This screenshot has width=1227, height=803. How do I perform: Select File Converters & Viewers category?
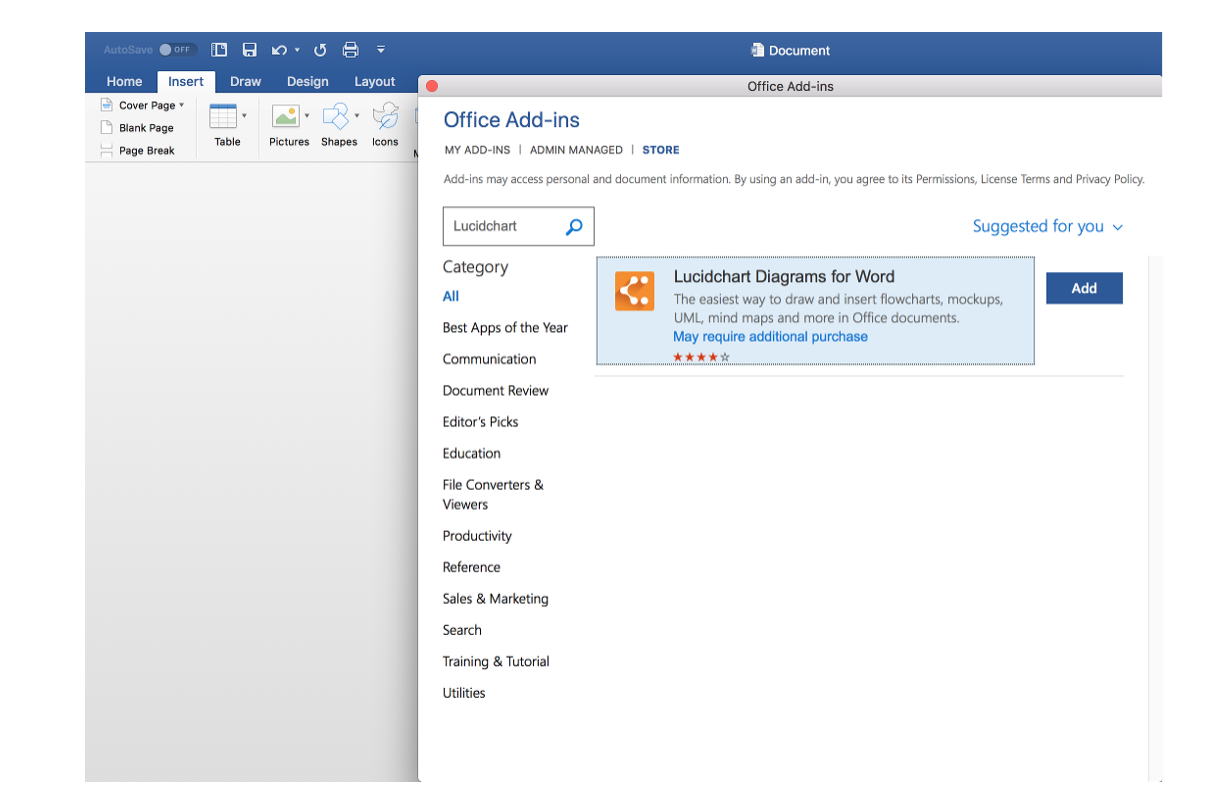[493, 495]
